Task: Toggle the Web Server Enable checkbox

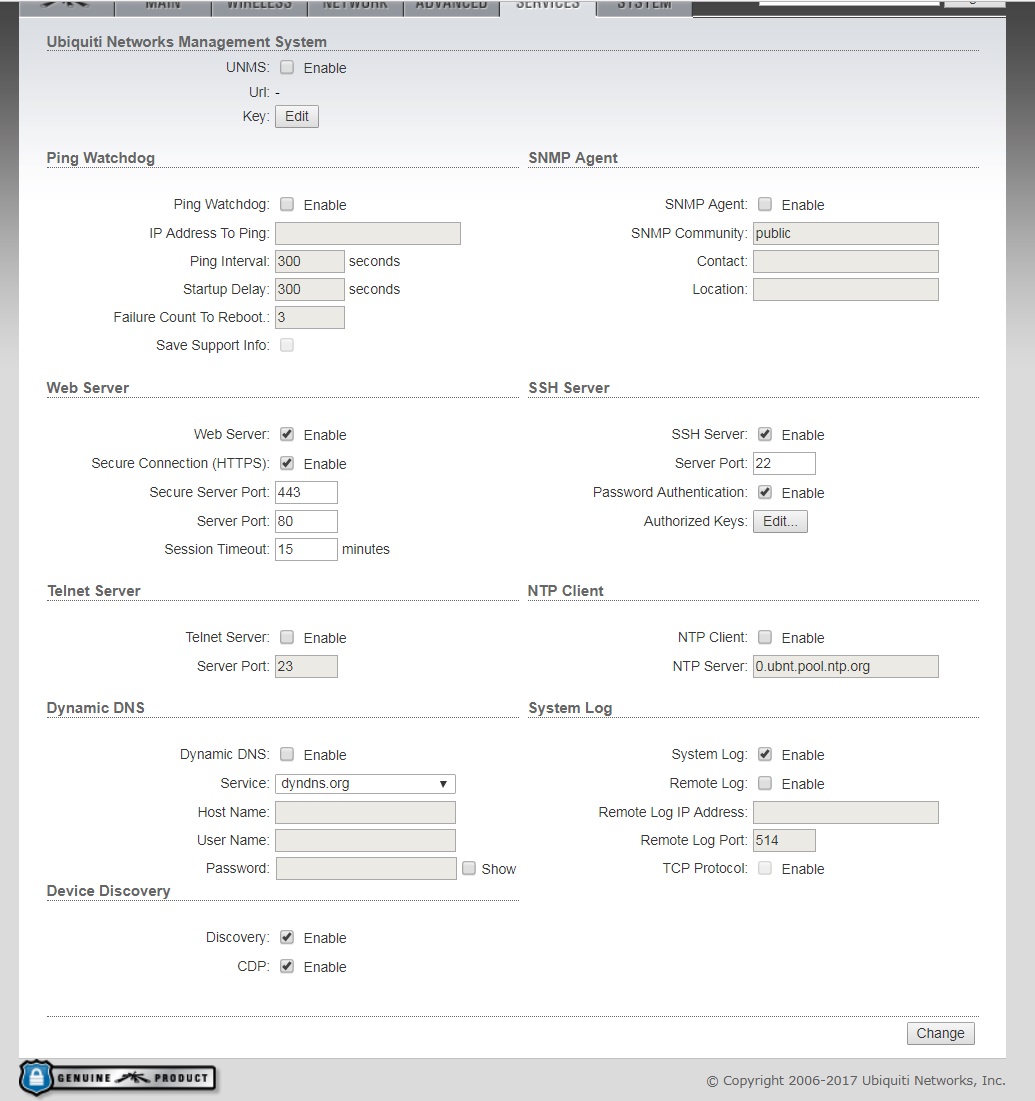Action: click(x=286, y=434)
